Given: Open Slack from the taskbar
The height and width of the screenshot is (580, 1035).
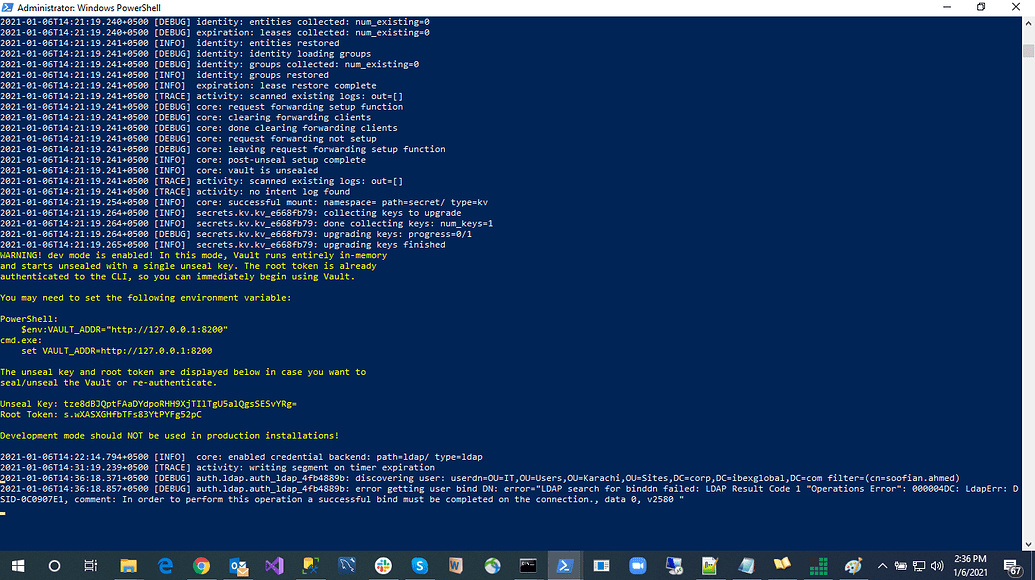Looking at the screenshot, I should [x=383, y=565].
